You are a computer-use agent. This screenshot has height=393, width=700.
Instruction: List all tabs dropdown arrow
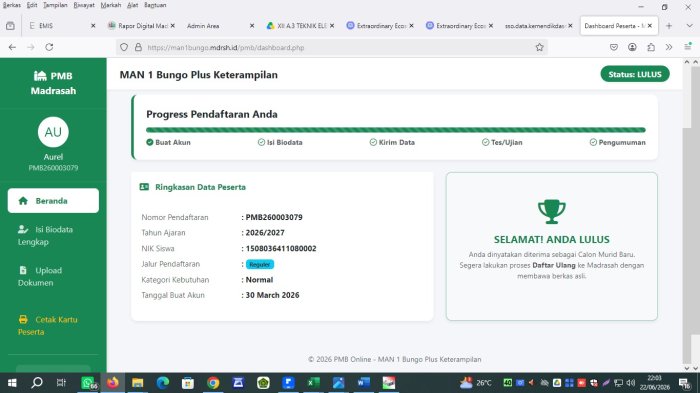689,26
